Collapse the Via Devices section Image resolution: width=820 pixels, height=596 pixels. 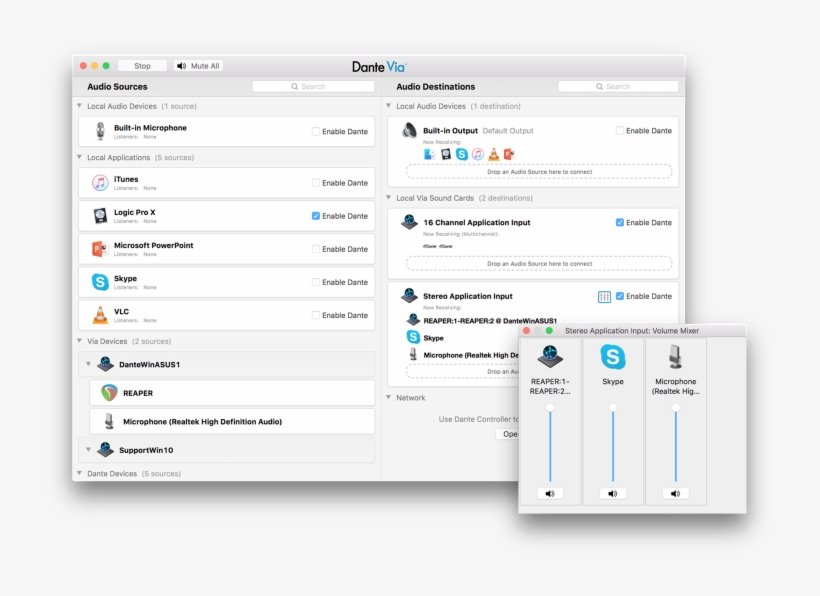79,341
